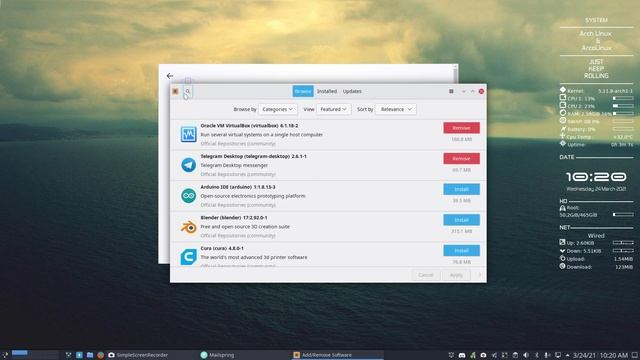The image size is (640, 360).
Task: Click 'Run several virtual systems' description
Action: (262, 134)
